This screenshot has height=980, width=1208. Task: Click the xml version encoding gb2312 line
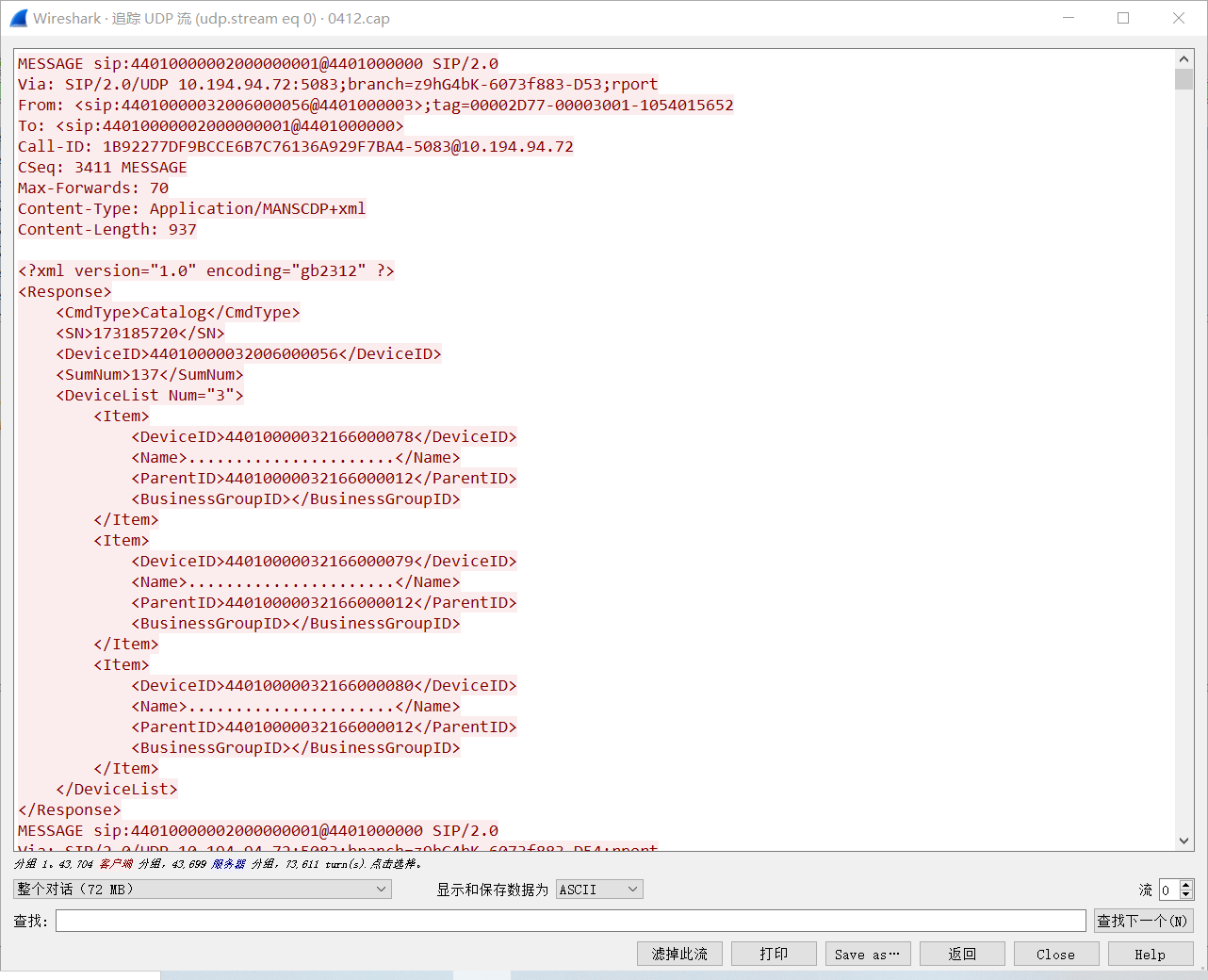pos(206,270)
